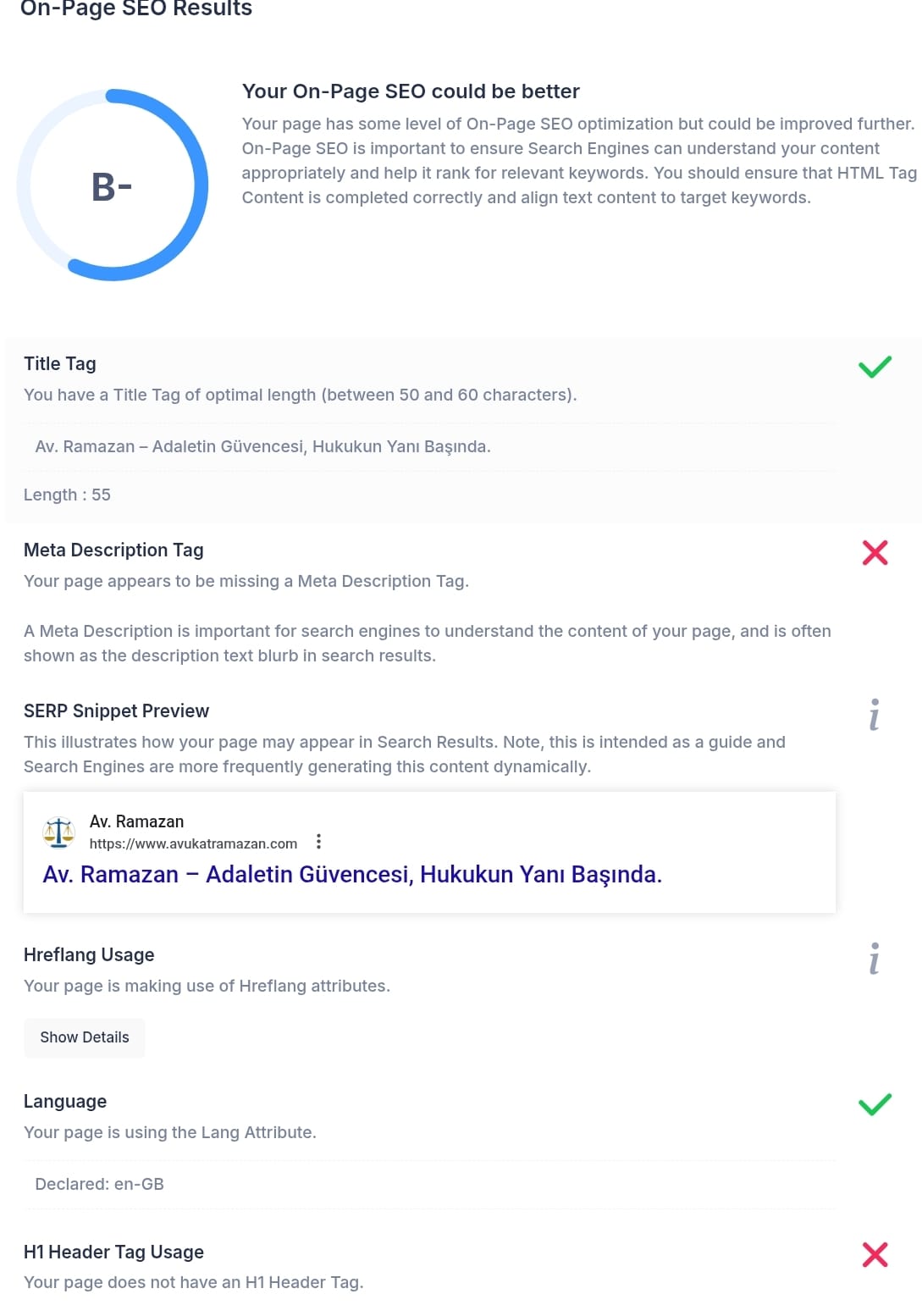
Task: Select the Title Tag section heading
Action: (x=60, y=363)
